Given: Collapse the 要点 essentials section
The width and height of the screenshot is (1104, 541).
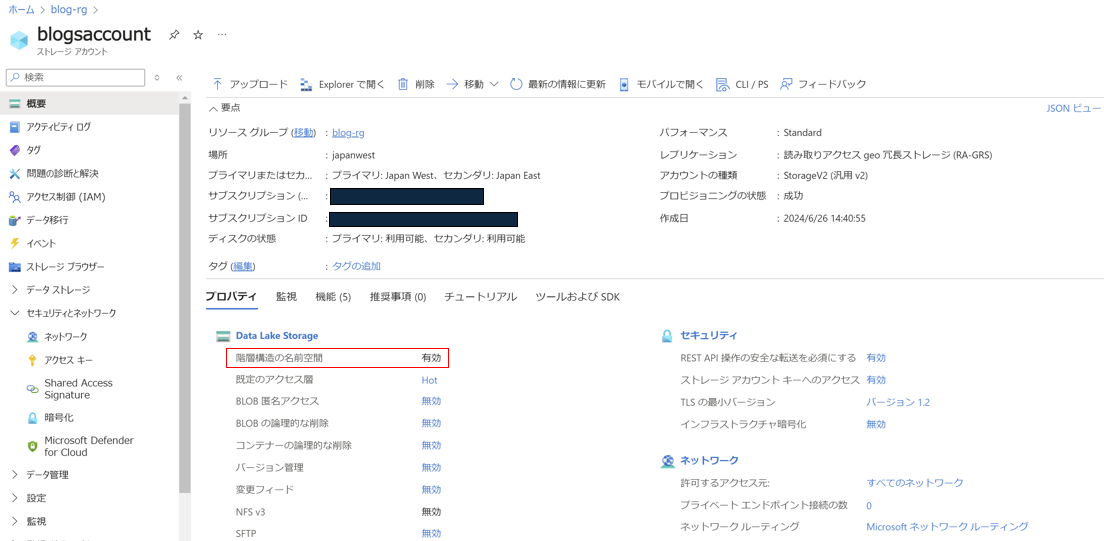Looking at the screenshot, I should pyautogui.click(x=213, y=108).
